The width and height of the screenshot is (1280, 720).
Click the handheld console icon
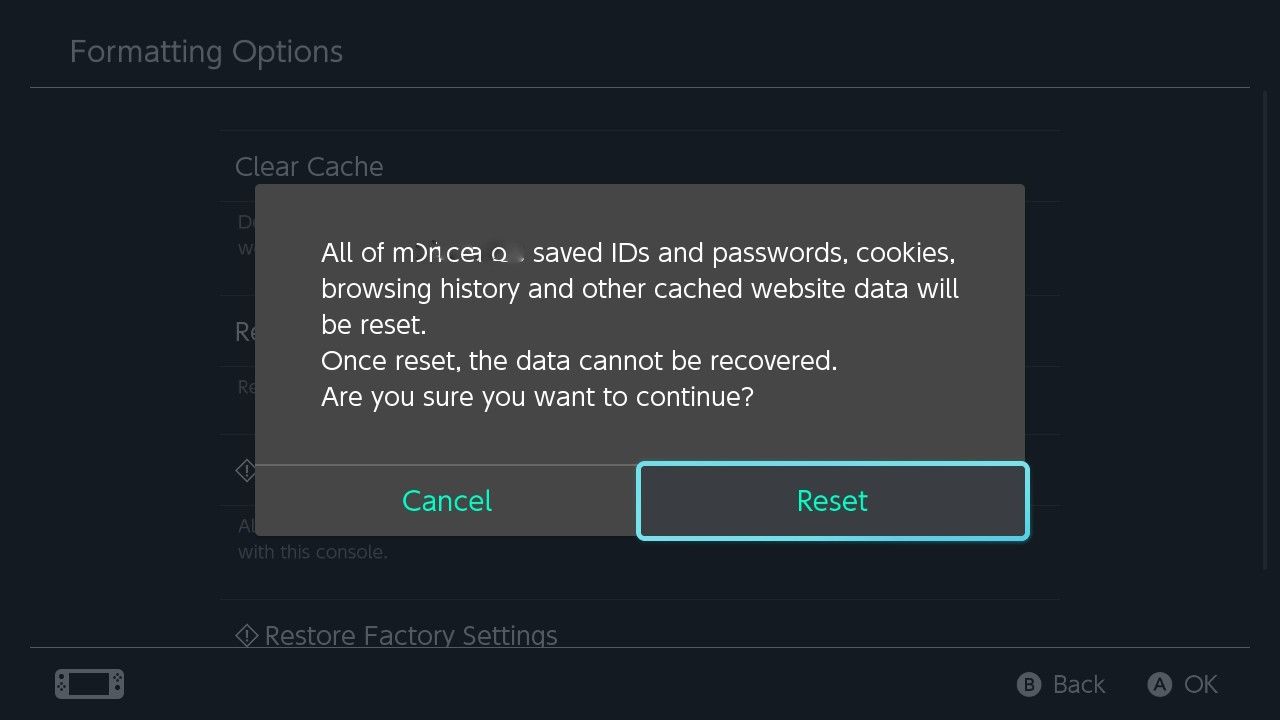[x=89, y=685]
